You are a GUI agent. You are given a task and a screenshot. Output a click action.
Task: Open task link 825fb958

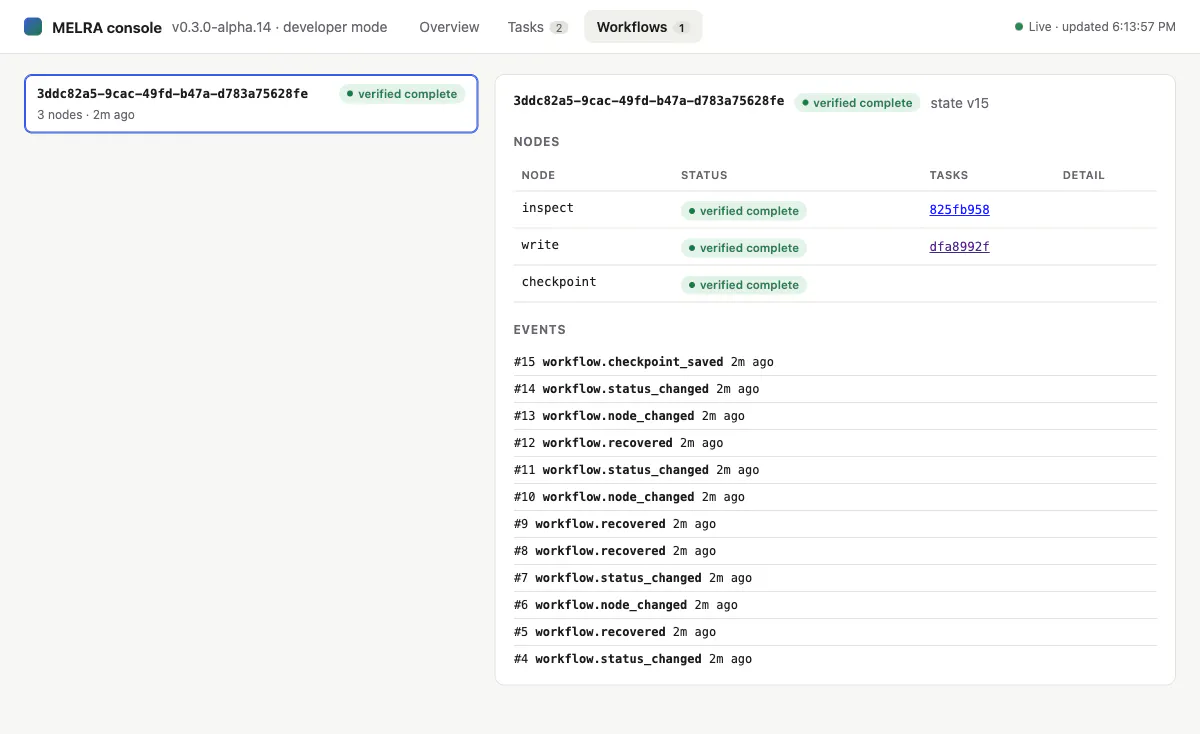(959, 210)
